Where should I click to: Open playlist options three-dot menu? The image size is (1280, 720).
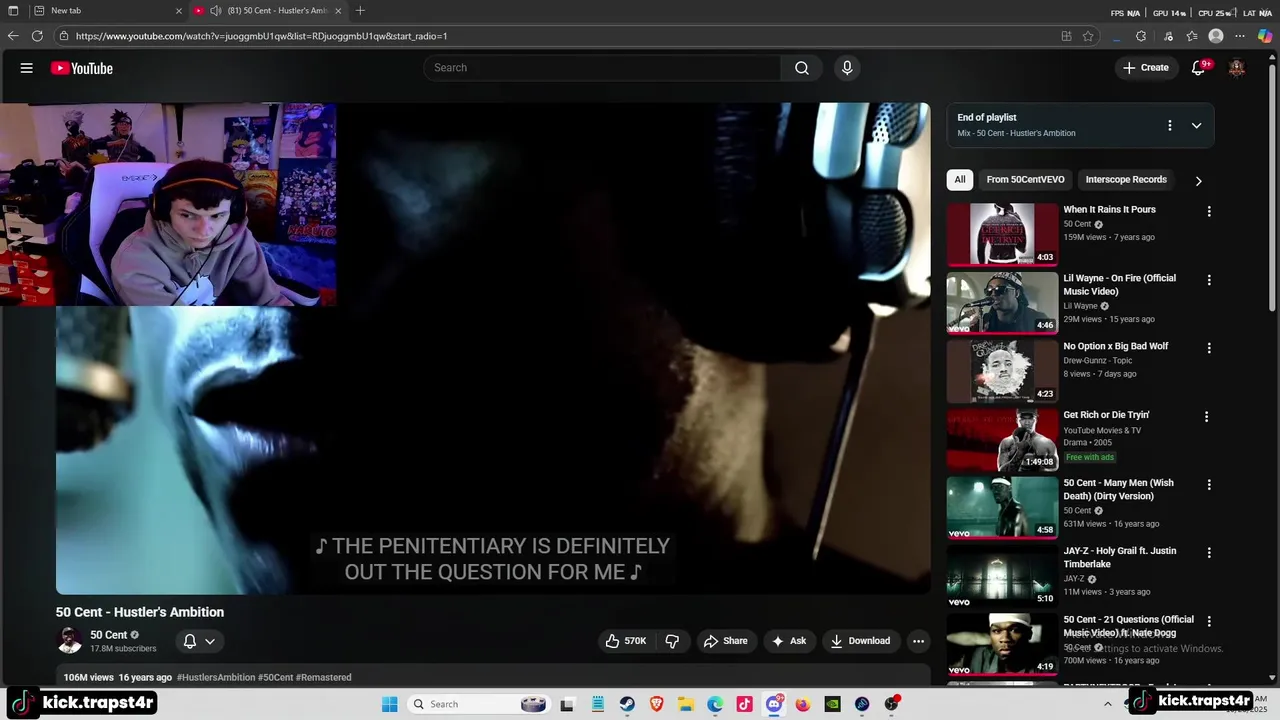(x=1169, y=125)
